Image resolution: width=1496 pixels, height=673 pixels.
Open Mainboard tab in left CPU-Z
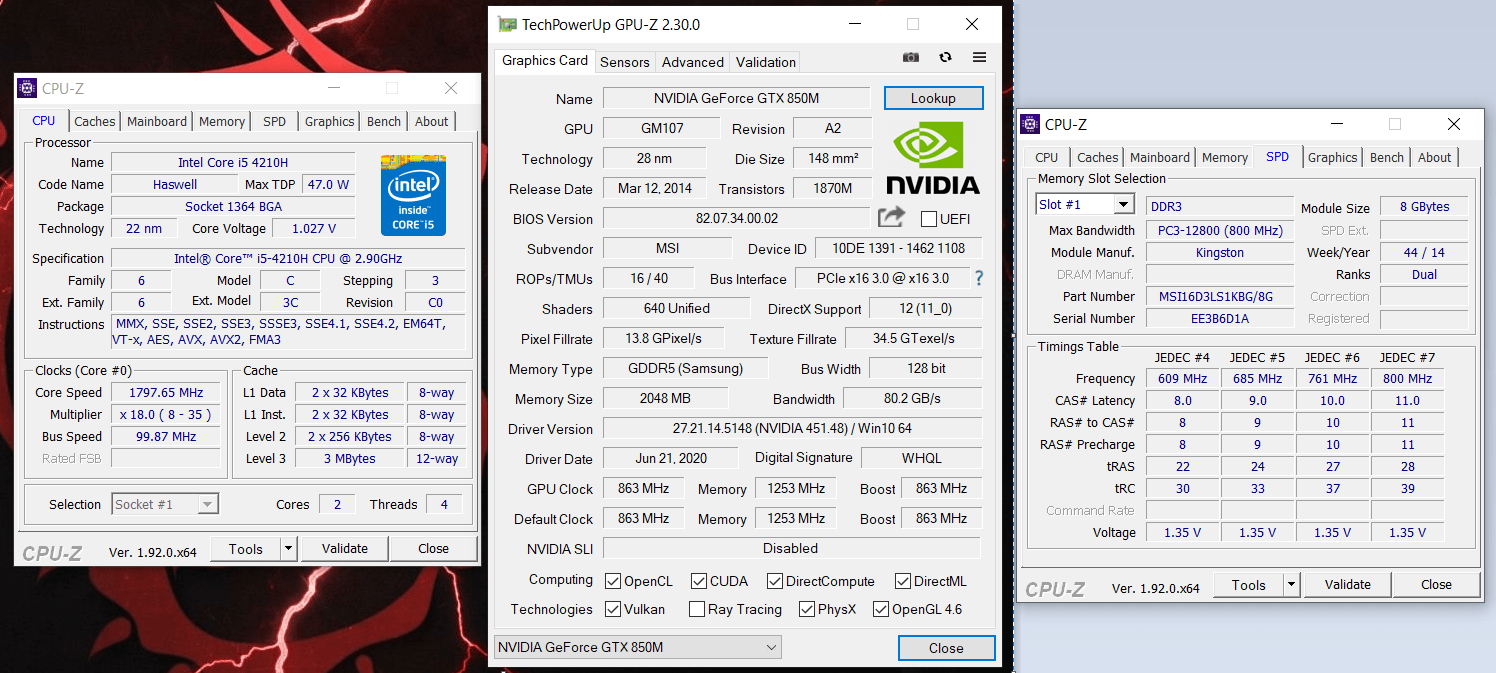tap(157, 121)
